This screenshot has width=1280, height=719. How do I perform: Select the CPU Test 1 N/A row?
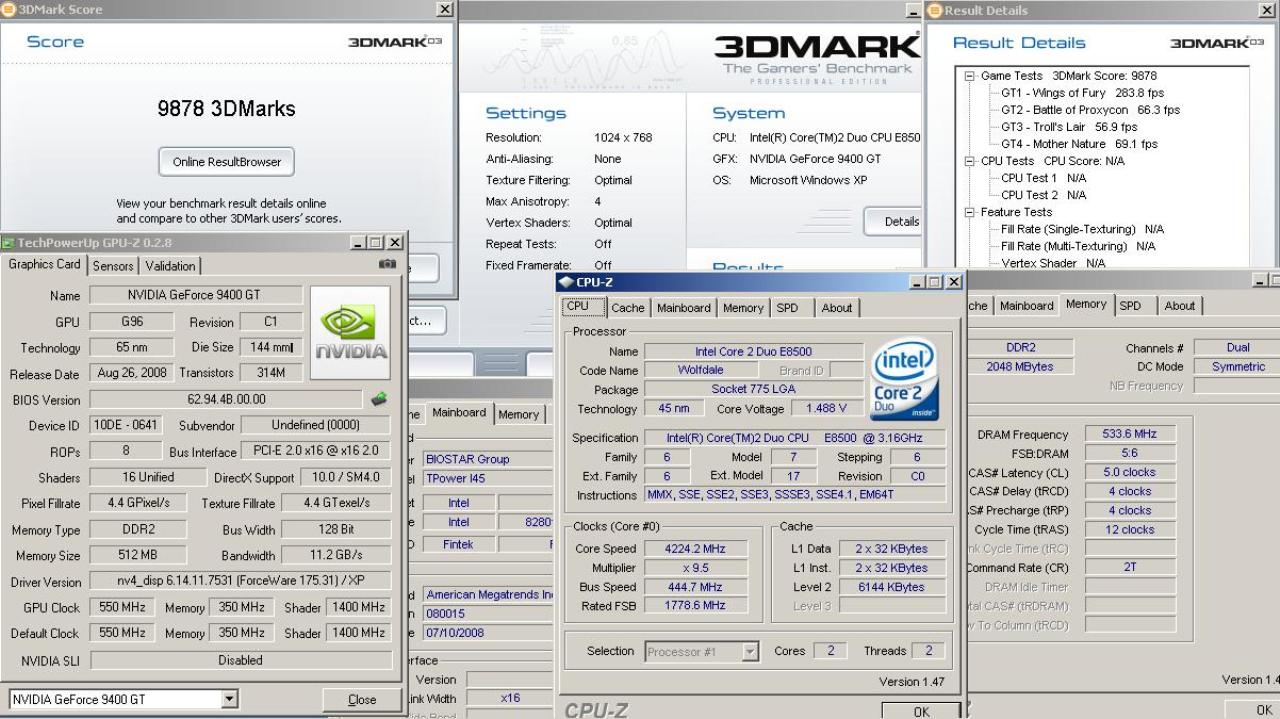coord(1043,178)
